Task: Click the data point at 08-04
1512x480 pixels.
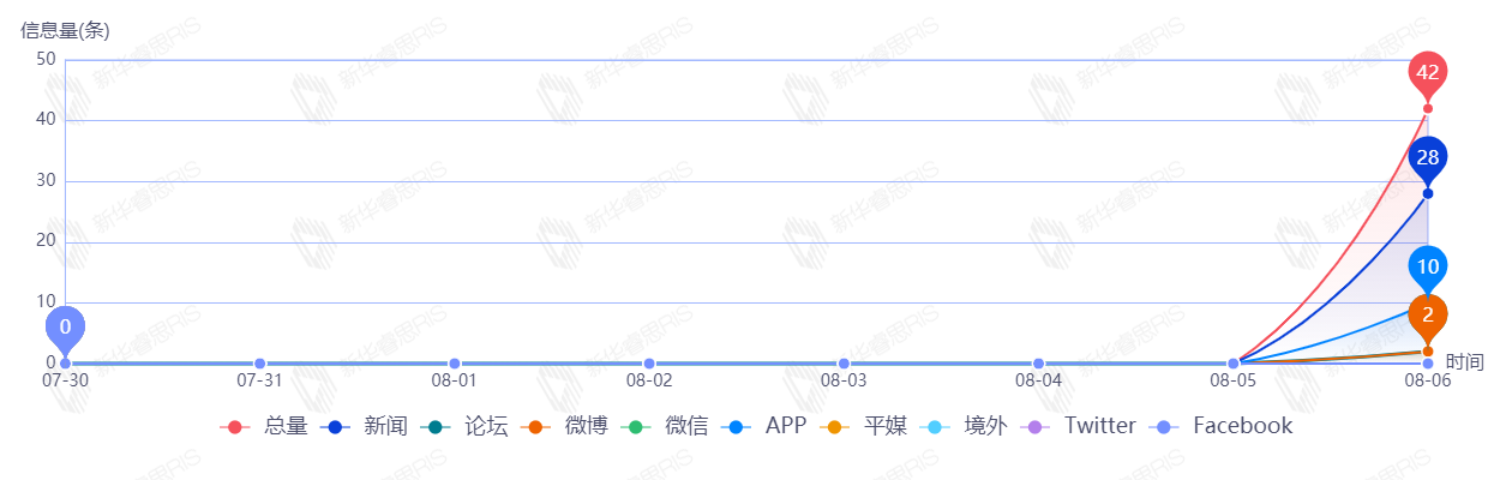Action: 1038,363
